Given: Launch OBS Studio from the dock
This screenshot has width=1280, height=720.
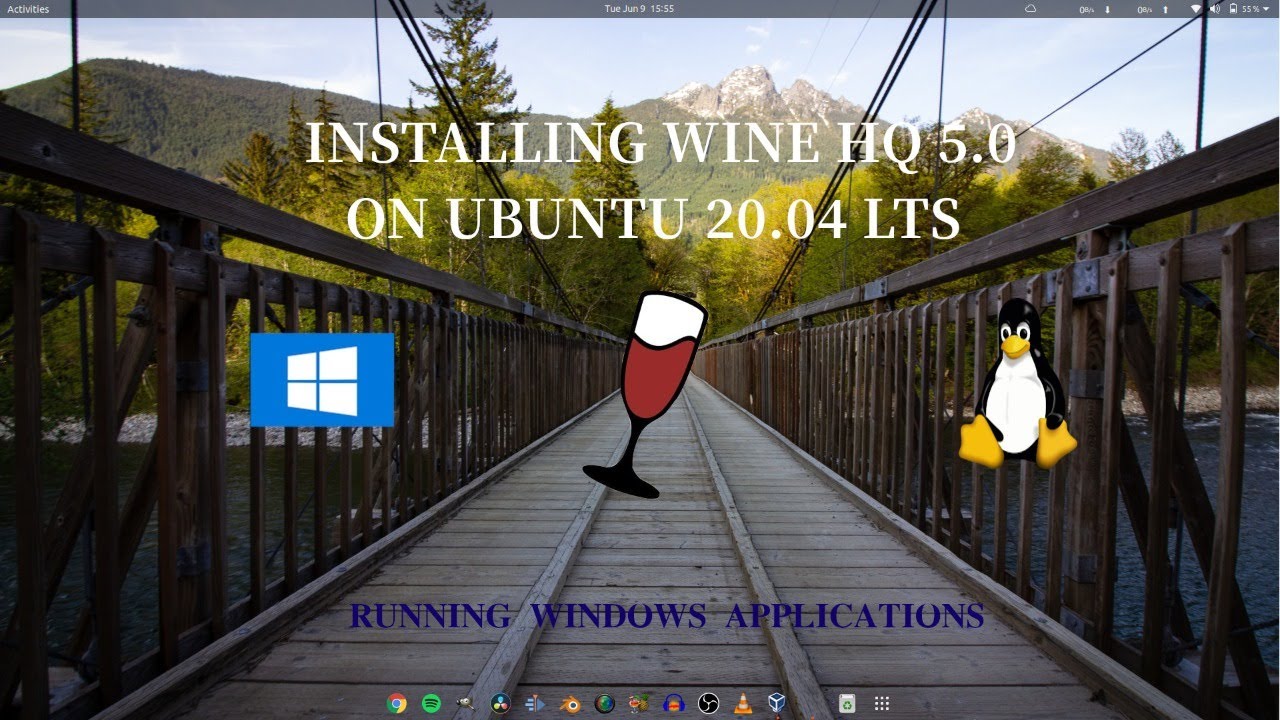Looking at the screenshot, I should [708, 703].
